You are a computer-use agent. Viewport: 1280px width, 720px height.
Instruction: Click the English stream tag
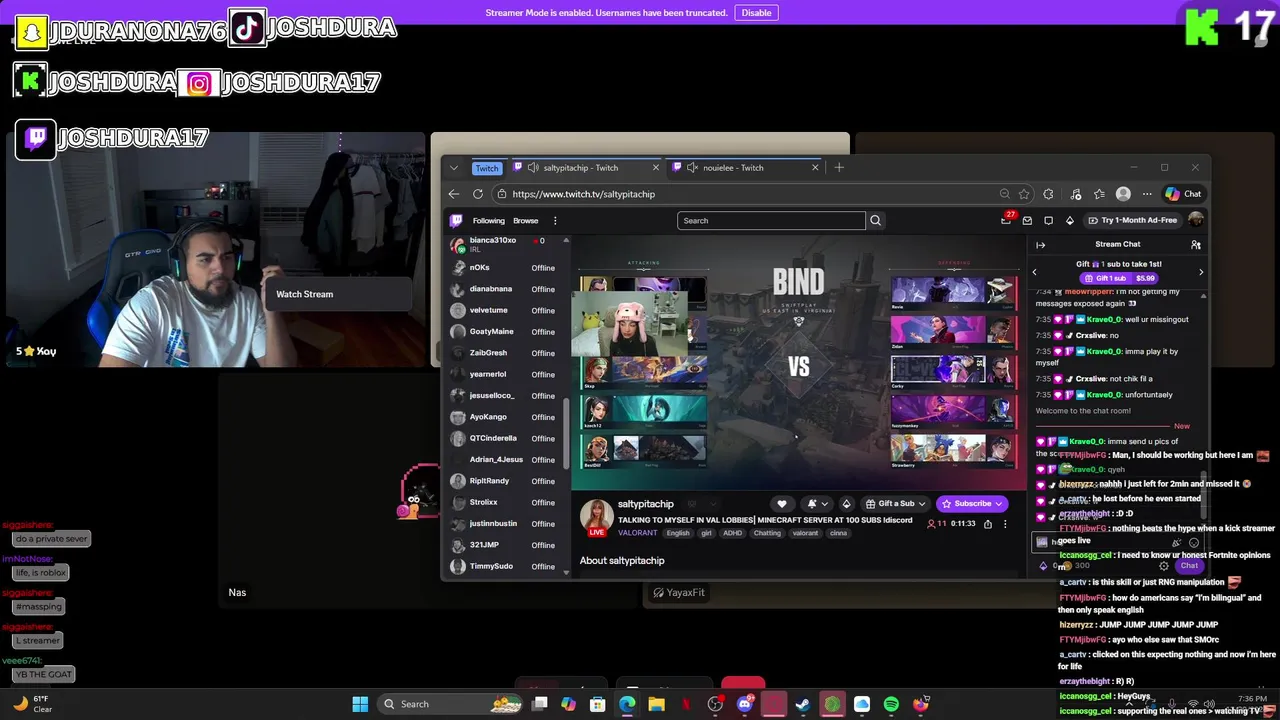pos(678,533)
